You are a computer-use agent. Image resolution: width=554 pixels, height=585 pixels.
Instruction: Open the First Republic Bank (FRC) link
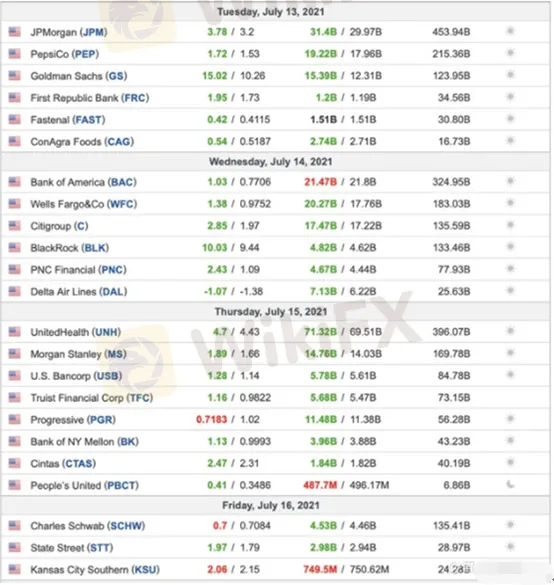[x=90, y=98]
